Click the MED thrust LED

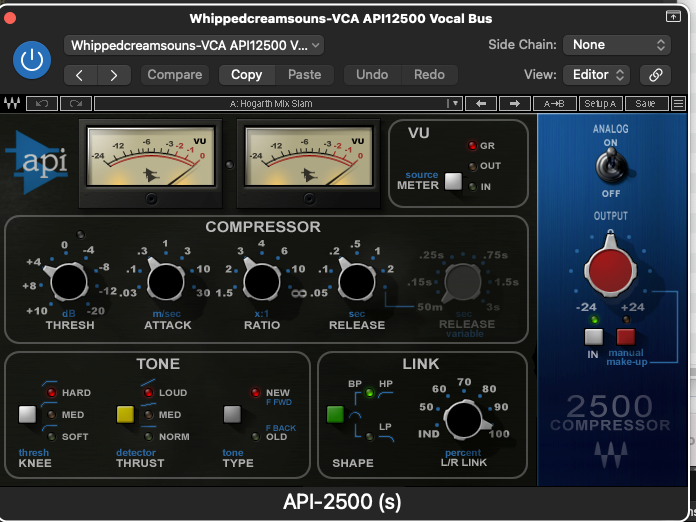(x=149, y=415)
